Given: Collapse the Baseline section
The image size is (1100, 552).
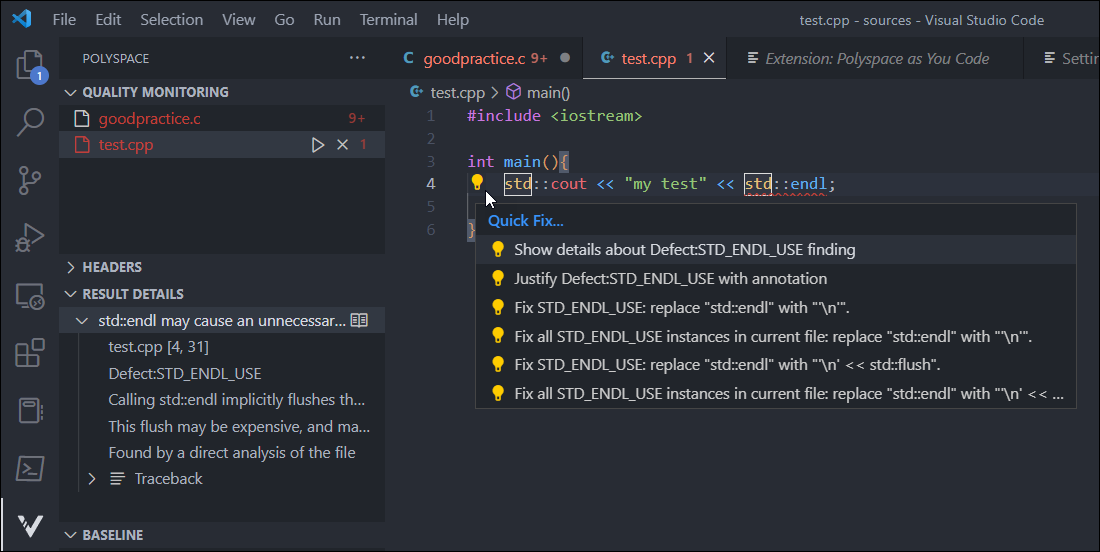Looking at the screenshot, I should tap(70, 534).
